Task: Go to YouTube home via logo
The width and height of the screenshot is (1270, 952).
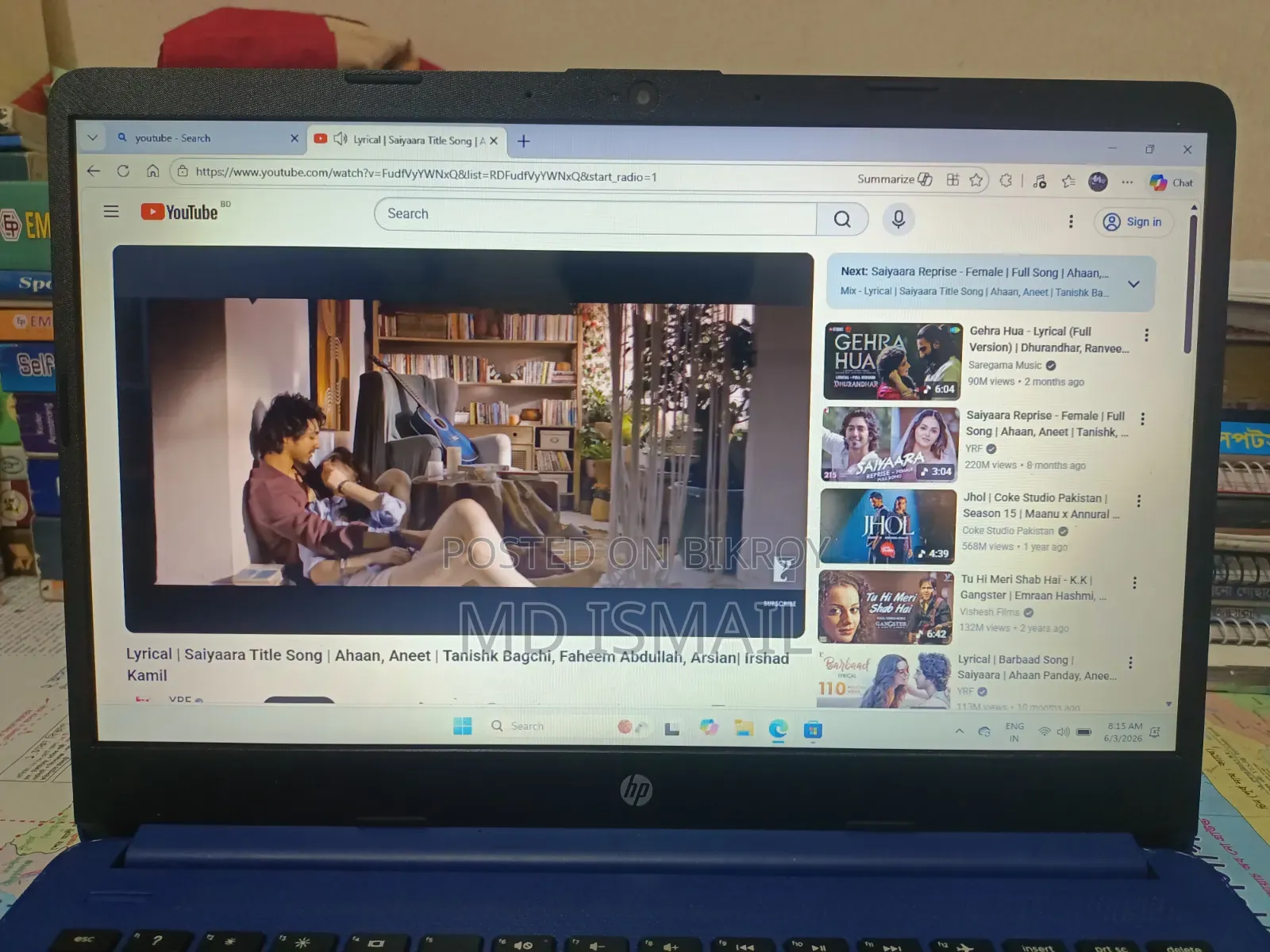Action: pos(180,212)
